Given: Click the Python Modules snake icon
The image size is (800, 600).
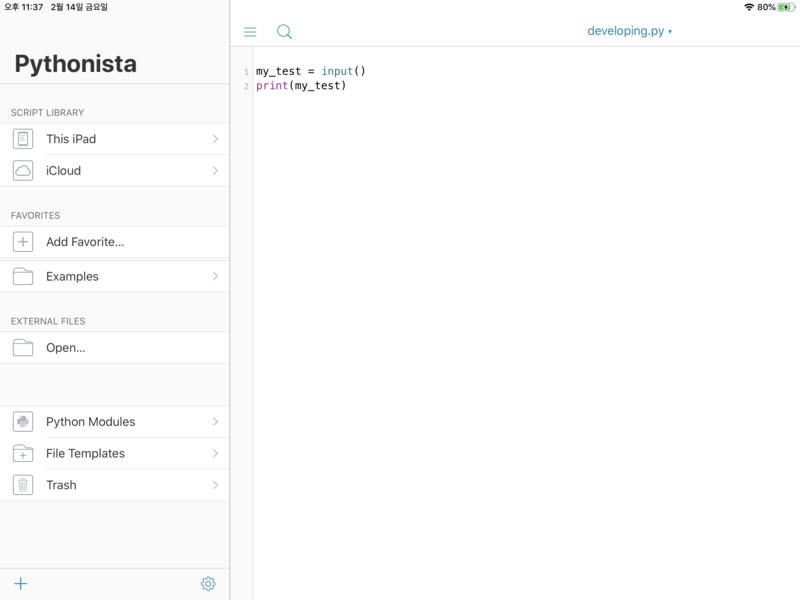Looking at the screenshot, I should coord(23,421).
